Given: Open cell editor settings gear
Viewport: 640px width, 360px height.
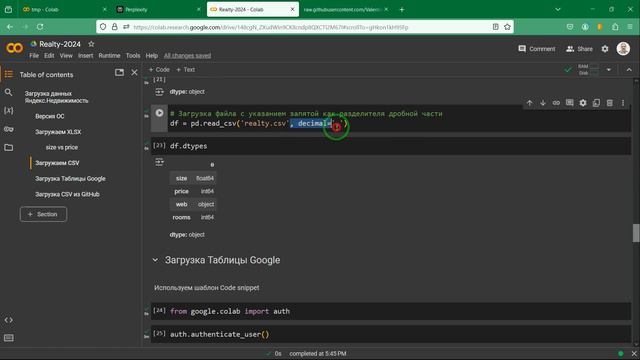Looking at the screenshot, I should (583, 103).
